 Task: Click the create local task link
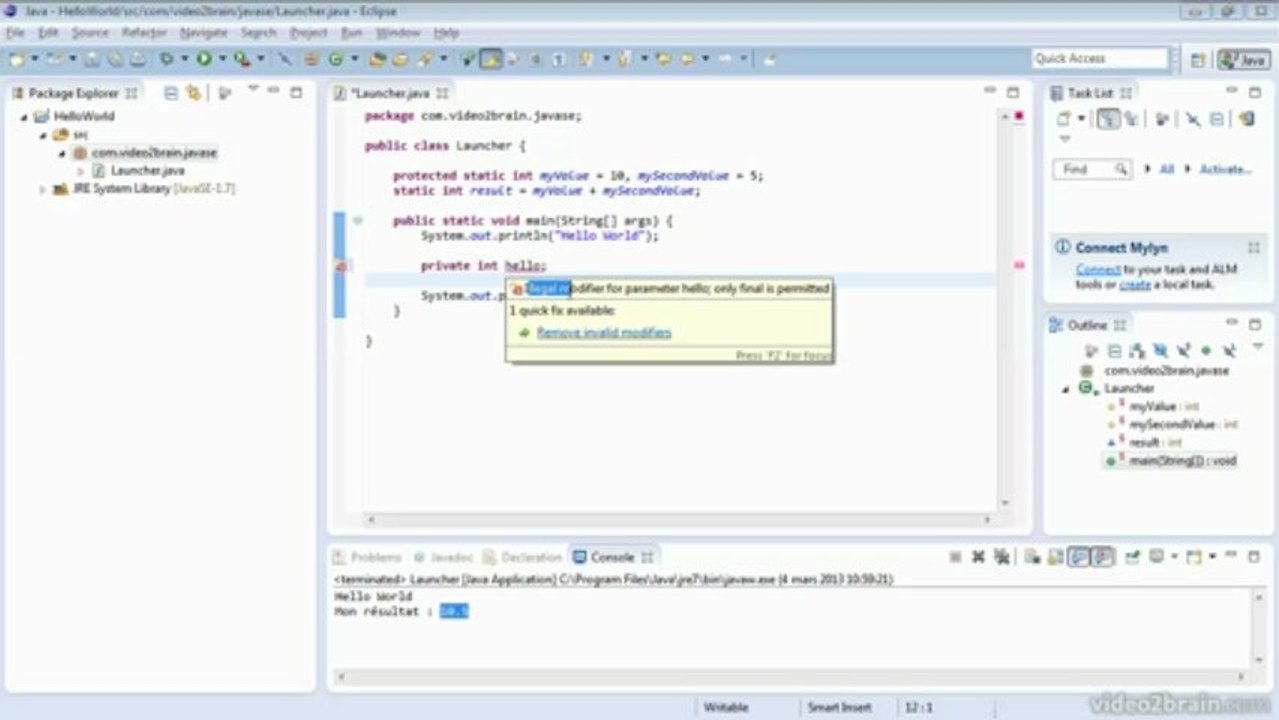[x=1135, y=285]
